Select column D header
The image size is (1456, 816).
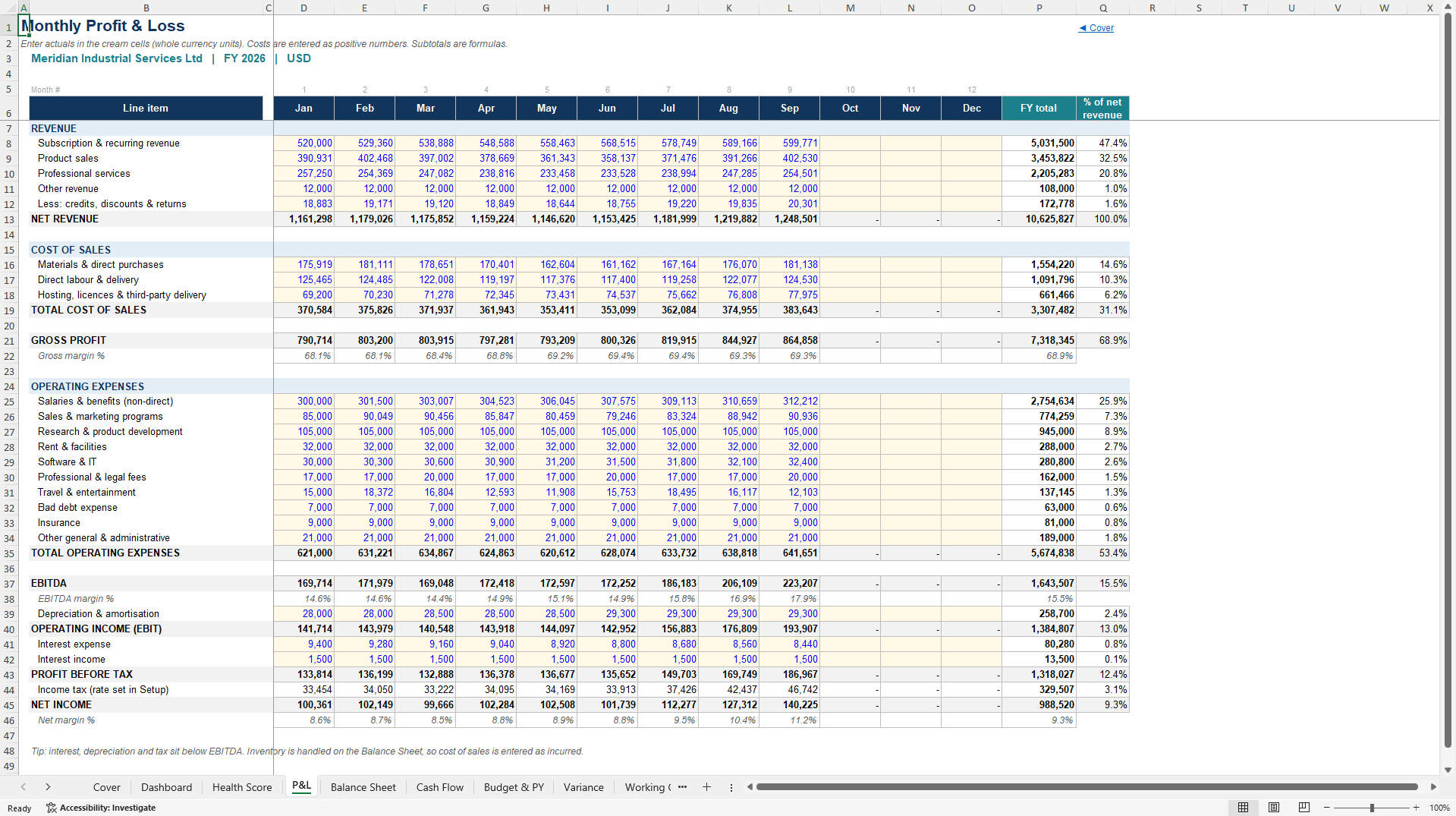tap(303, 8)
